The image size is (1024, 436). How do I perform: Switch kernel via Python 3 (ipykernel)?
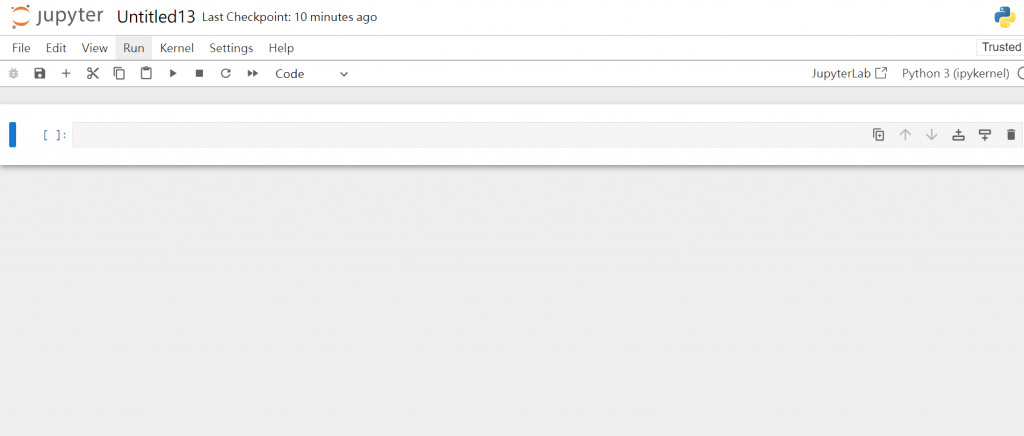coord(955,74)
